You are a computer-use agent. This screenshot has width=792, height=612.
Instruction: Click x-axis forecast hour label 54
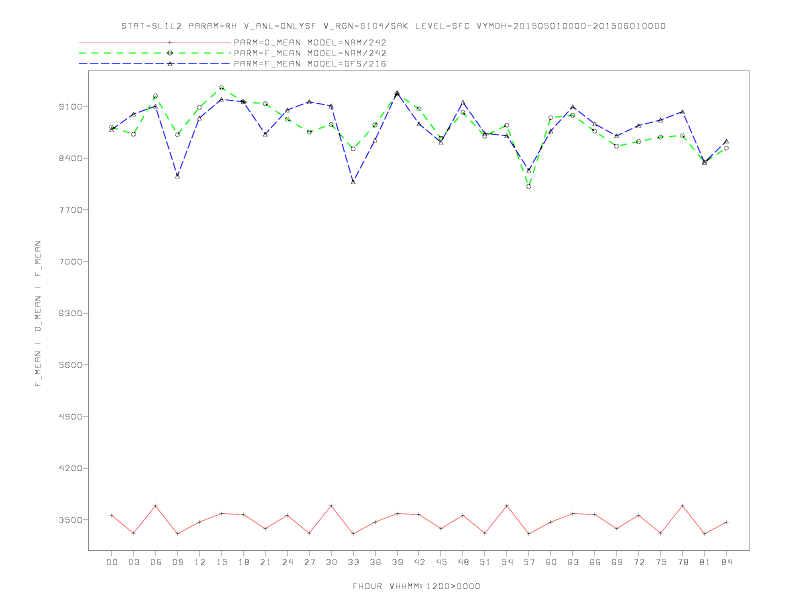point(507,562)
